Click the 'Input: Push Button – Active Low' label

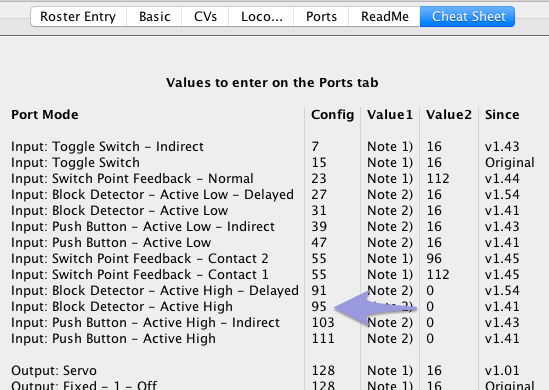111,243
